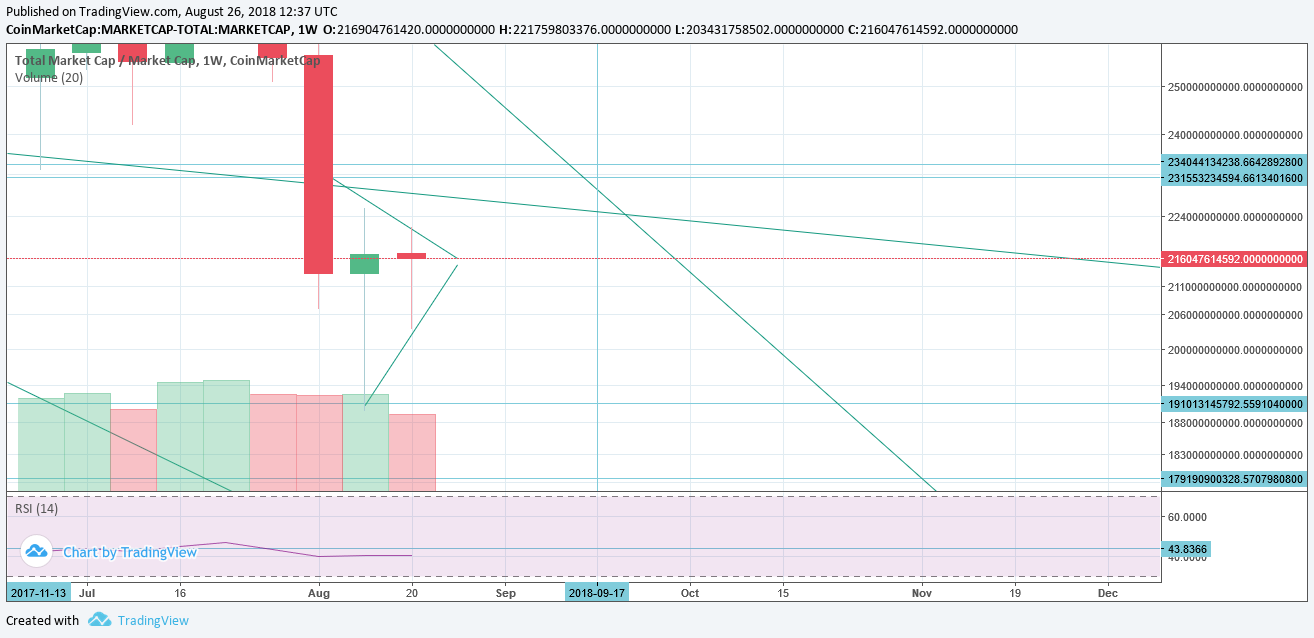Image resolution: width=1314 pixels, height=638 pixels.
Task: Click the 194000000000 price axis label
Action: click(x=1236, y=386)
